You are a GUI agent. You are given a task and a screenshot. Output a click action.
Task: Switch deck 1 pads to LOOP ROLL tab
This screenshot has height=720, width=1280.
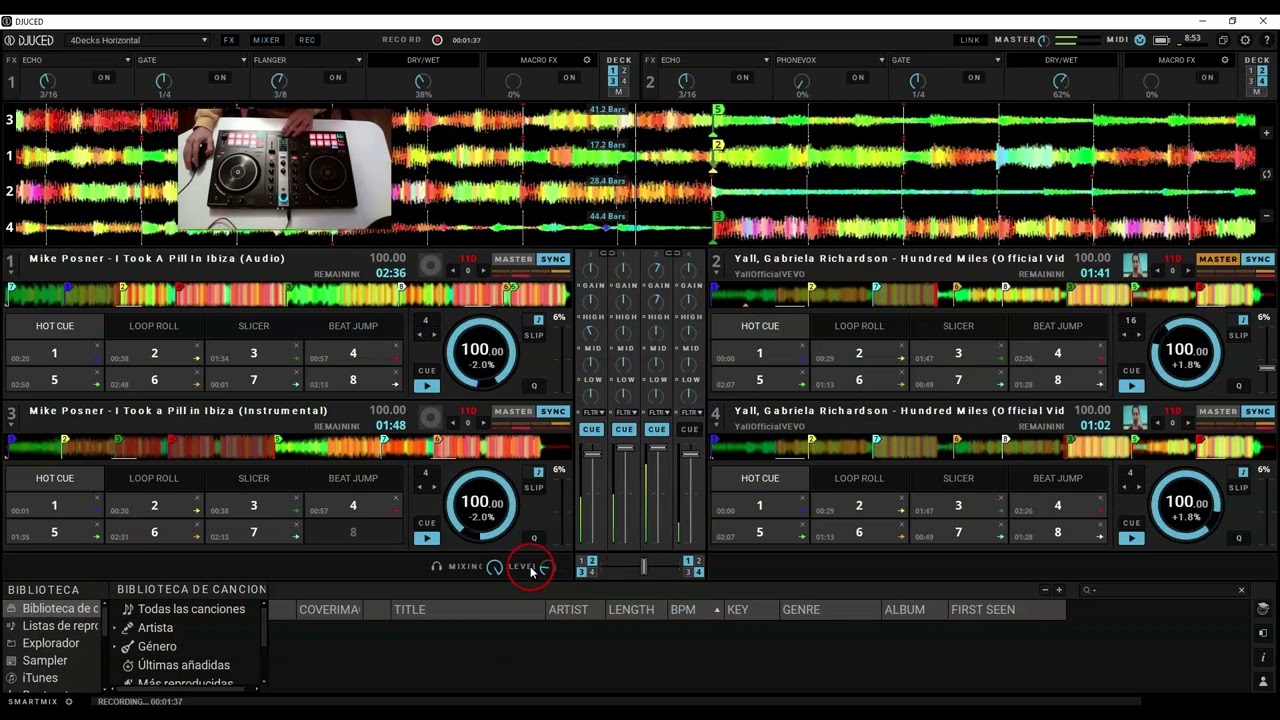[154, 326]
